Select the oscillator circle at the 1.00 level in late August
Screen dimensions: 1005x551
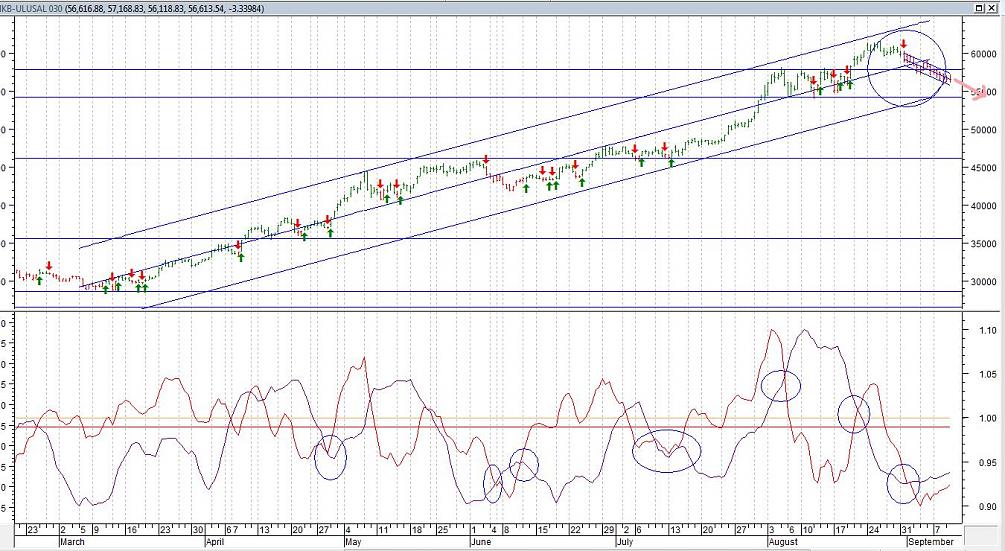coord(854,413)
